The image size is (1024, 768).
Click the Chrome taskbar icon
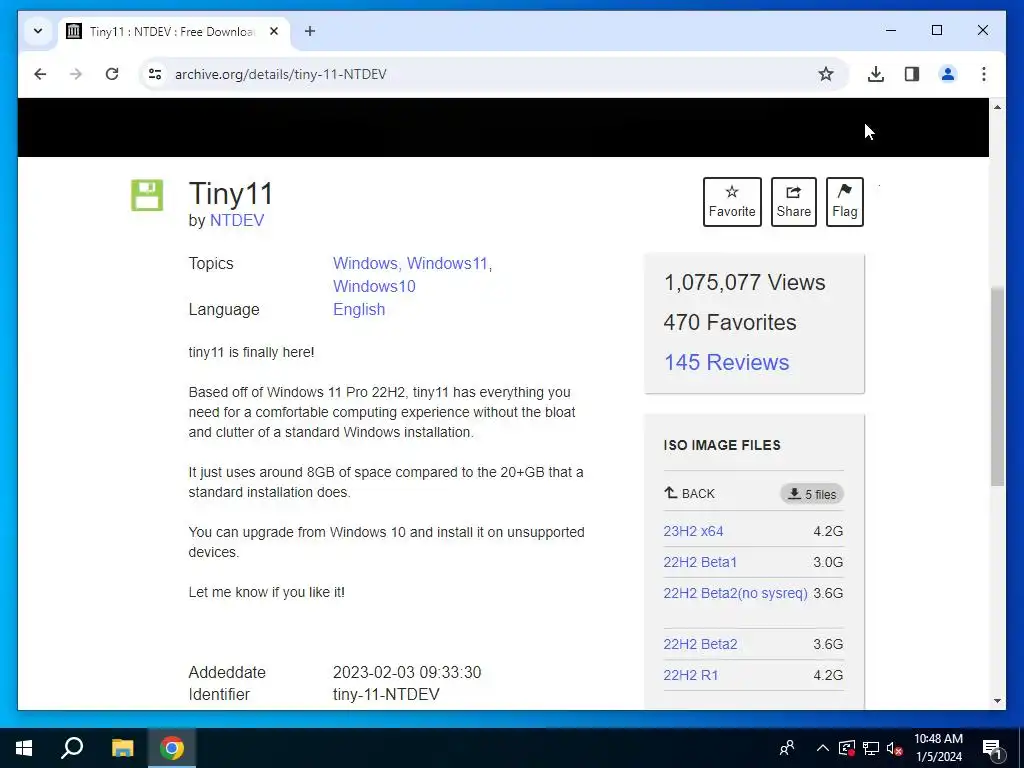pyautogui.click(x=172, y=748)
